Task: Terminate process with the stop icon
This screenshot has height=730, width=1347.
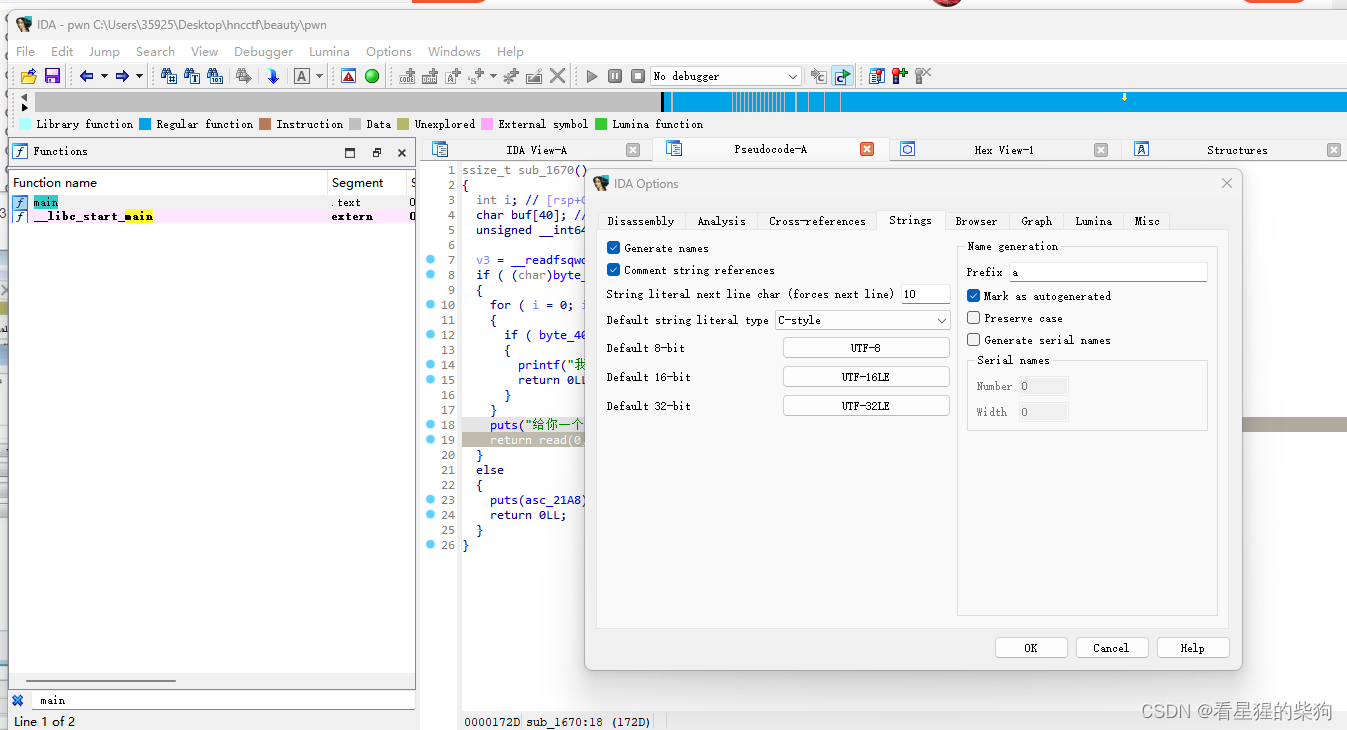Action: [638, 76]
